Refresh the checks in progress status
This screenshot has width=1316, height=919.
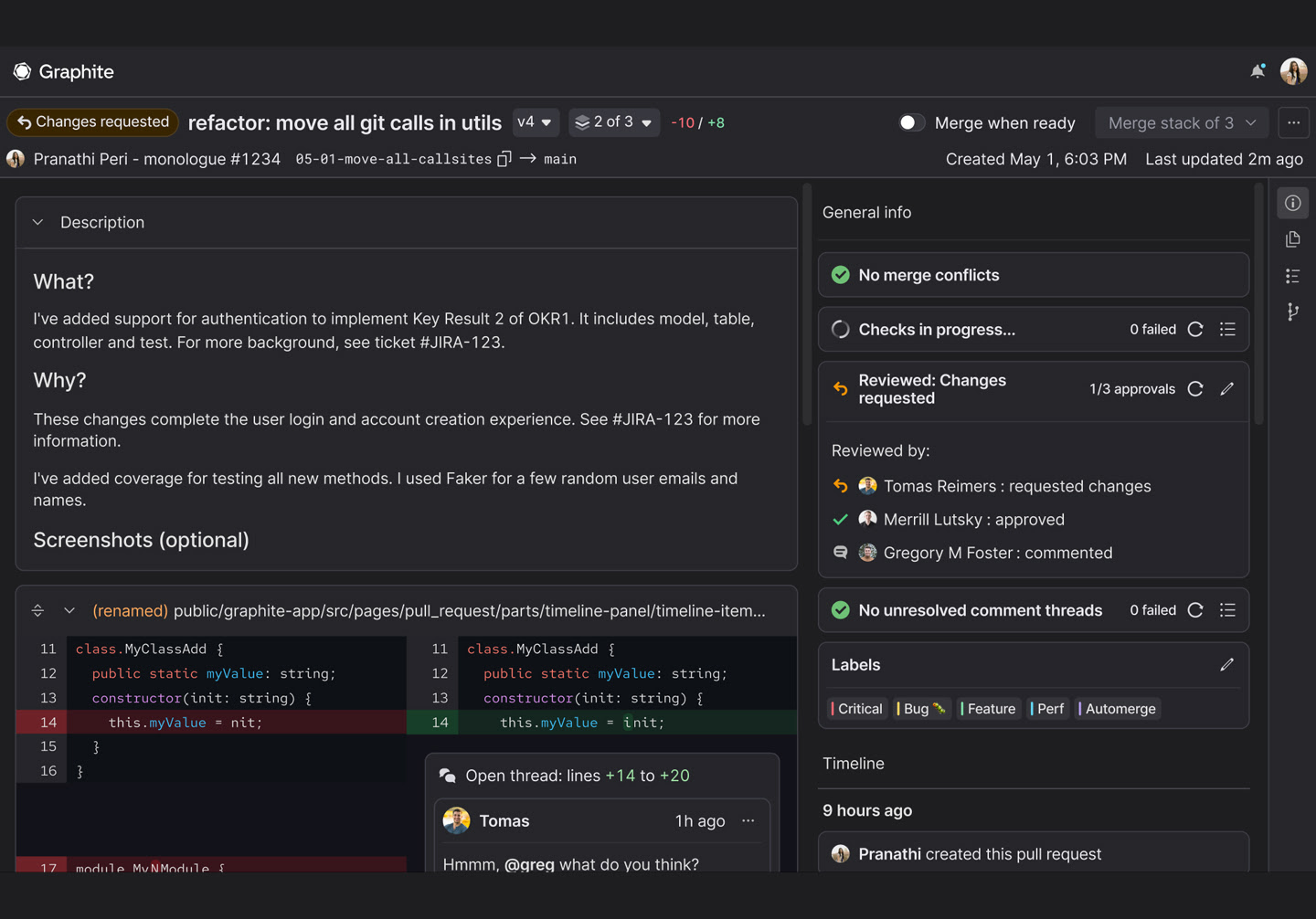pos(1195,329)
